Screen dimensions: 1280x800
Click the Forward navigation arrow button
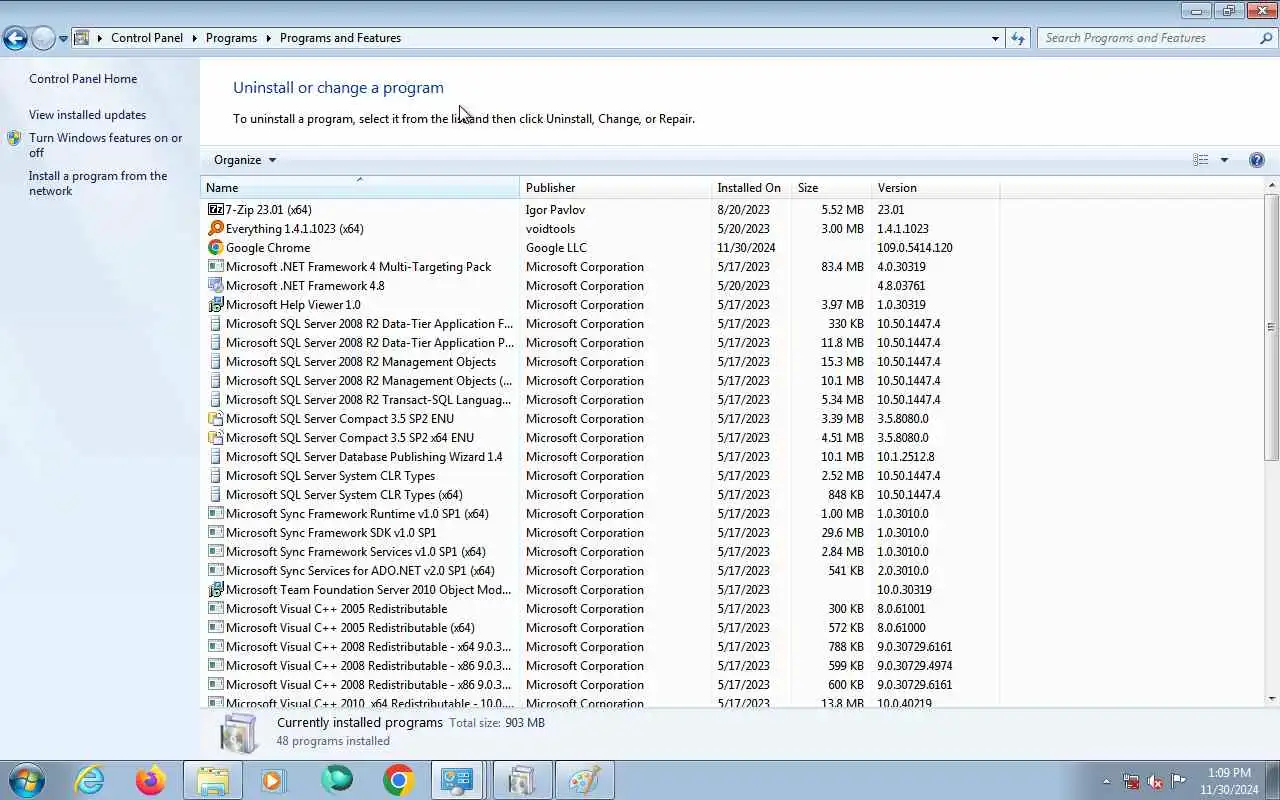pyautogui.click(x=43, y=38)
